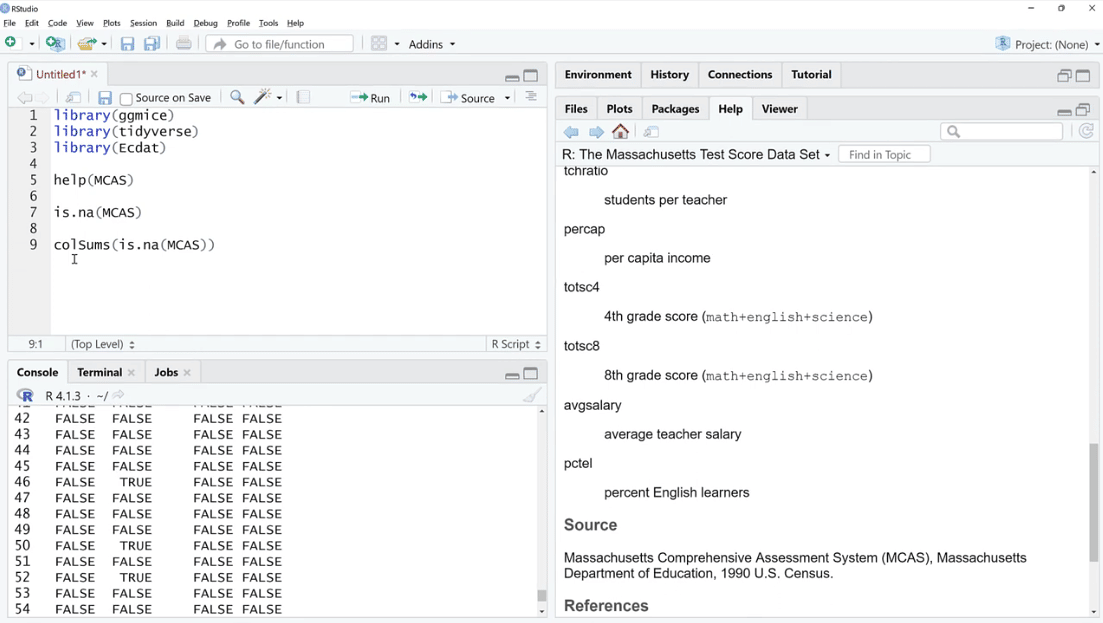This screenshot has width=1103, height=623.
Task: Toggle Source on Save checkbox
Action: pos(126,98)
